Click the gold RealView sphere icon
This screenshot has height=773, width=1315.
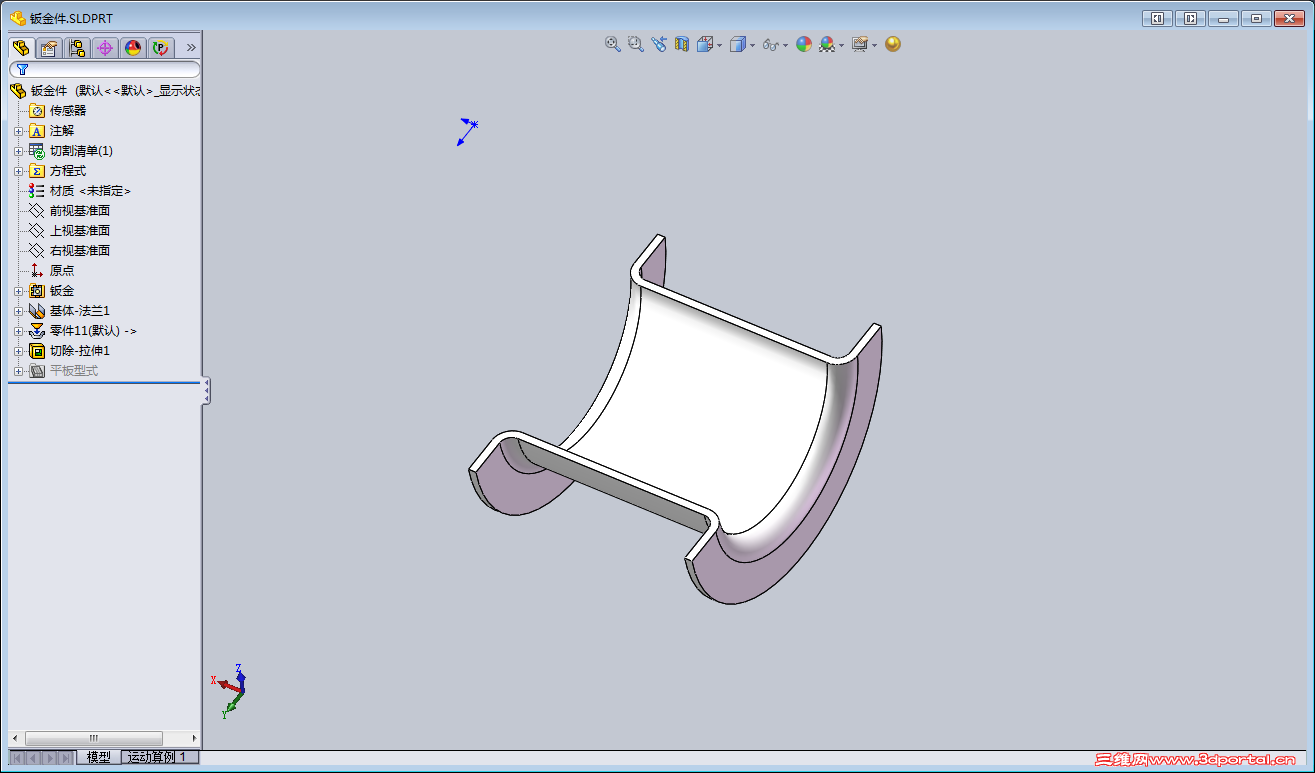[x=893, y=44]
